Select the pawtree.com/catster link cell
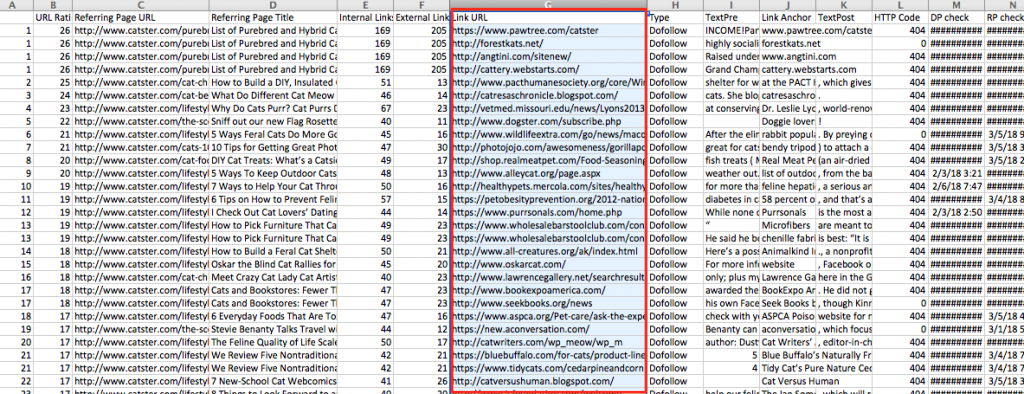 (x=548, y=30)
